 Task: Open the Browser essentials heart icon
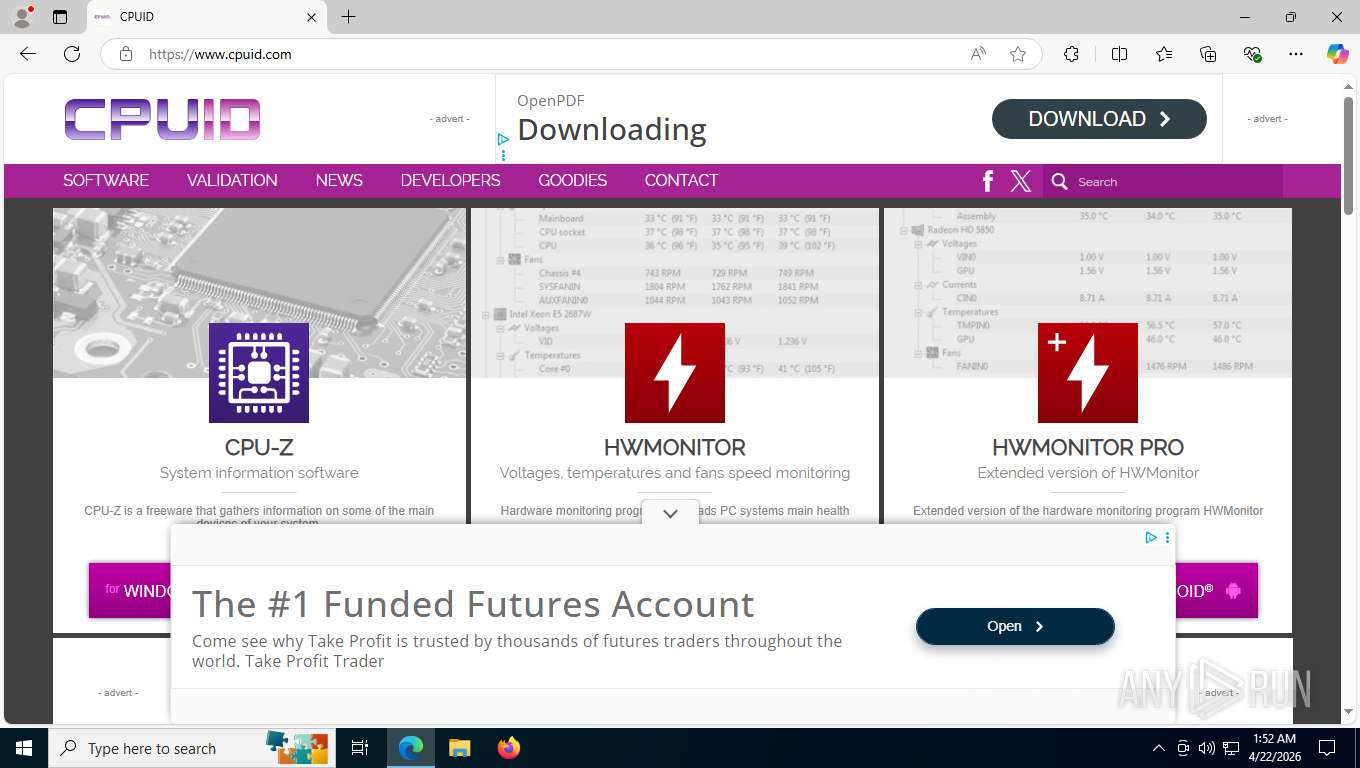click(x=1252, y=54)
